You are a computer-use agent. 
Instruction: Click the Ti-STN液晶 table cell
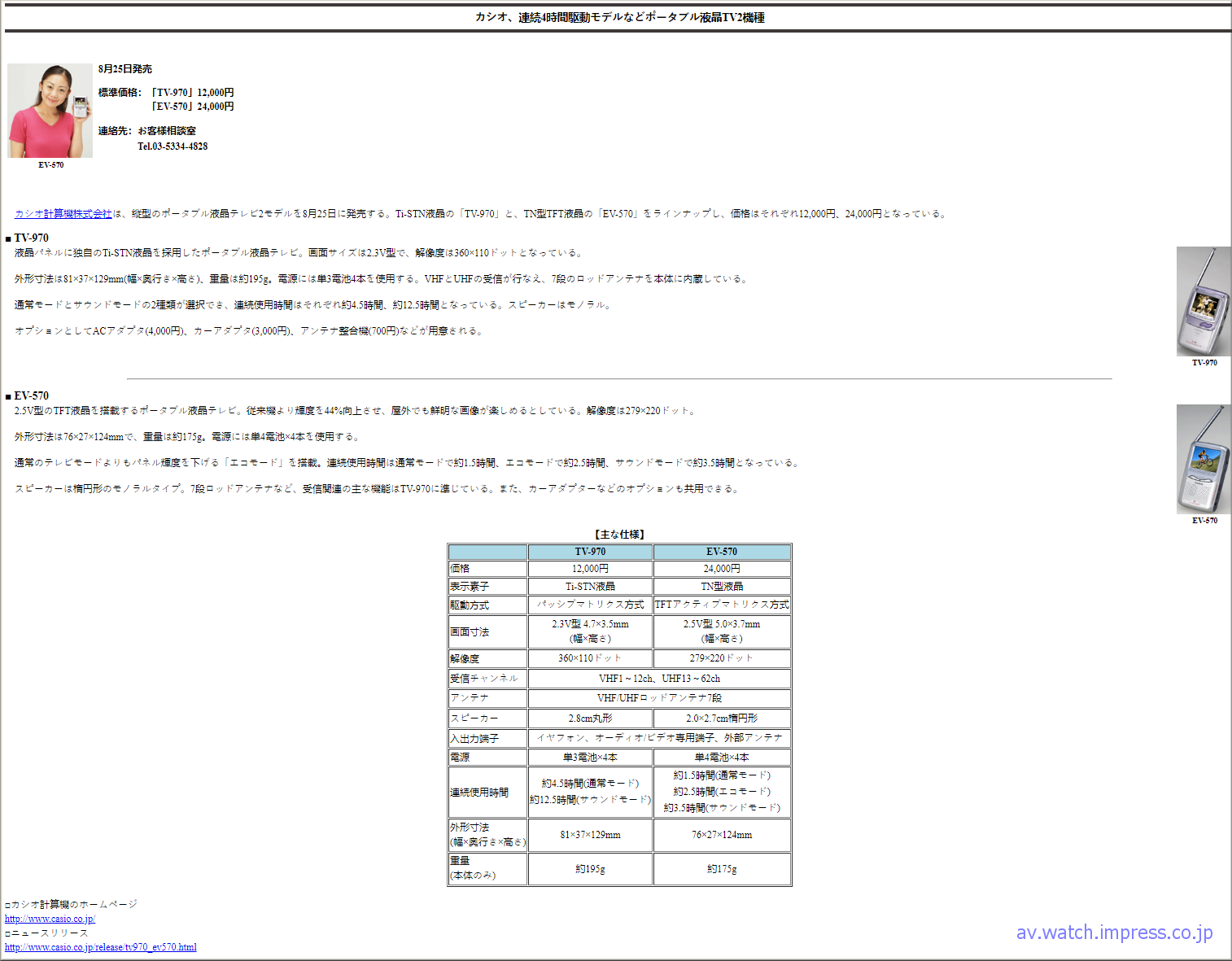click(590, 587)
